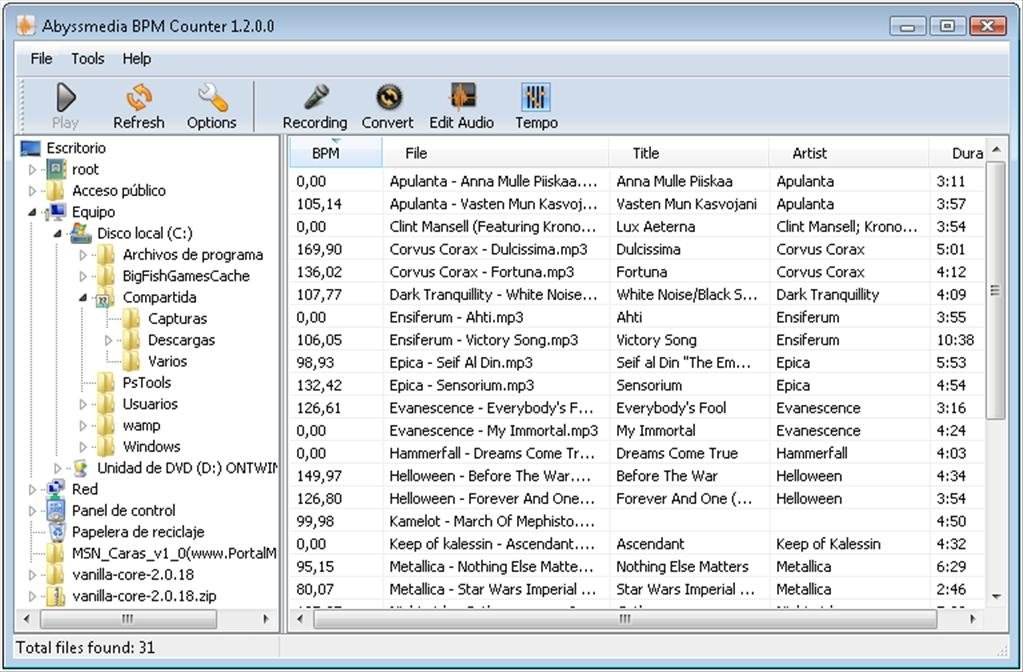Open the Tools menu
1023x672 pixels.
[87, 59]
